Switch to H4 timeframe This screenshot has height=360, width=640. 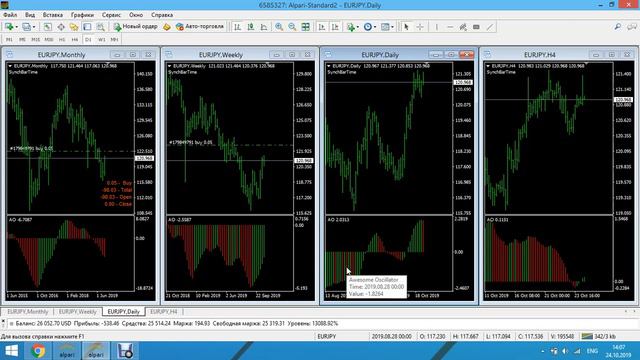[x=75, y=40]
